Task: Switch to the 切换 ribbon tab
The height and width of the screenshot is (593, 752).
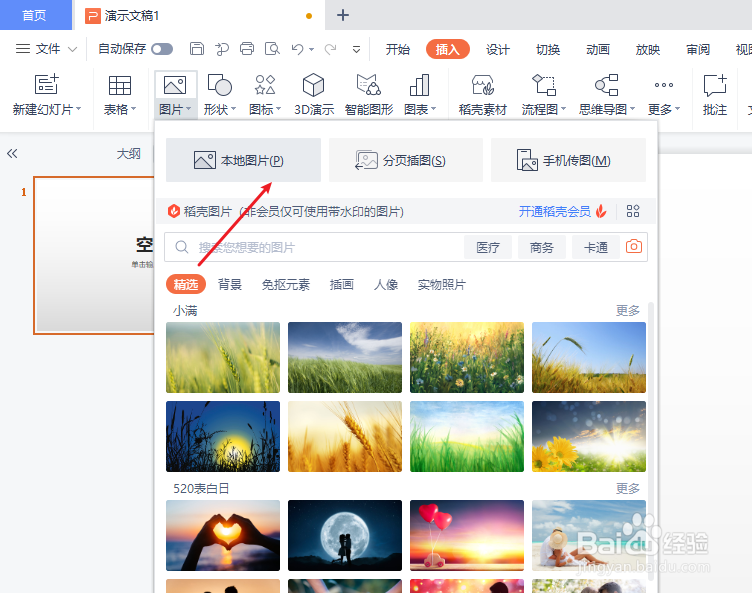Action: click(x=548, y=49)
